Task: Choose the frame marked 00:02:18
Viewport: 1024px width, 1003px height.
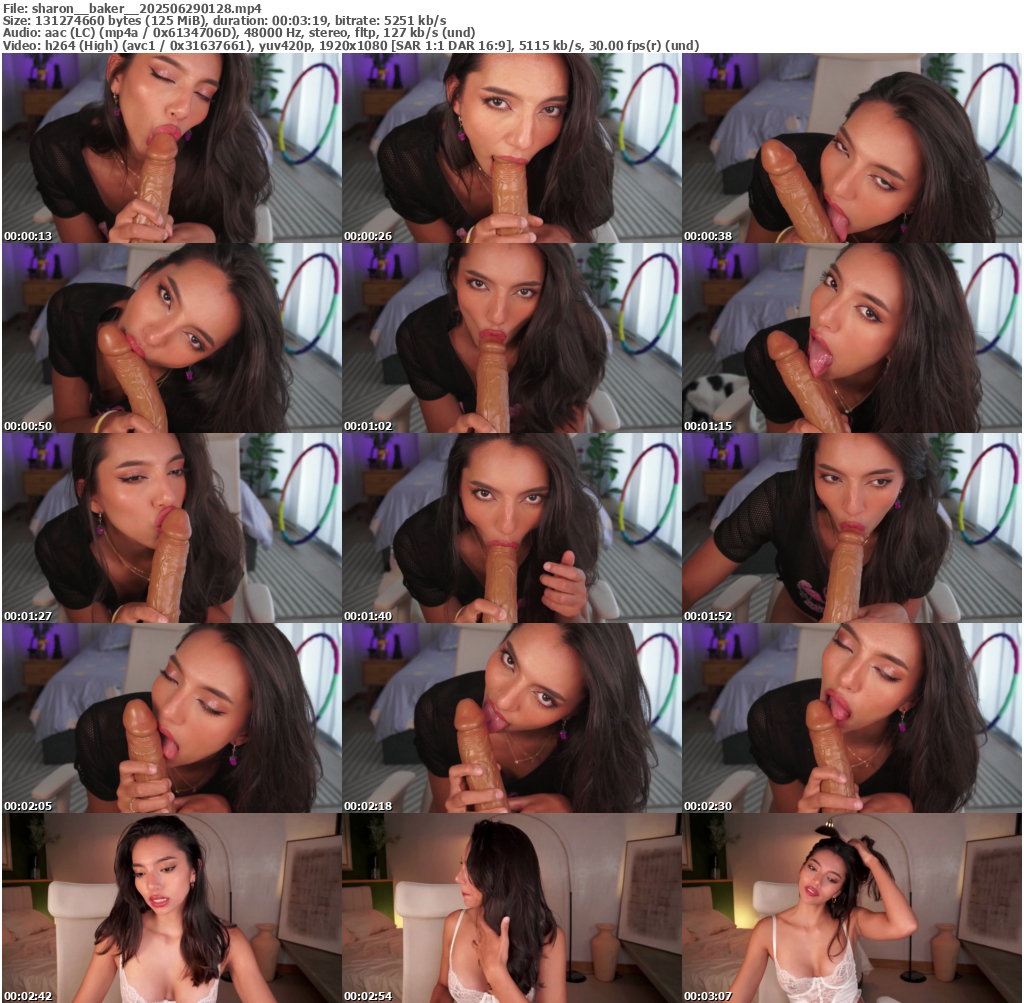Action: point(511,718)
